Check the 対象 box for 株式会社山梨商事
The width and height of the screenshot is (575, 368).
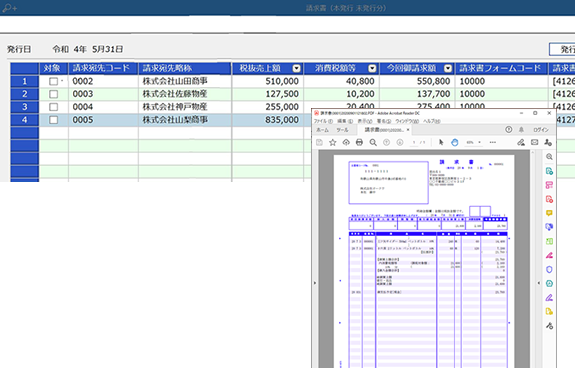pyautogui.click(x=54, y=120)
